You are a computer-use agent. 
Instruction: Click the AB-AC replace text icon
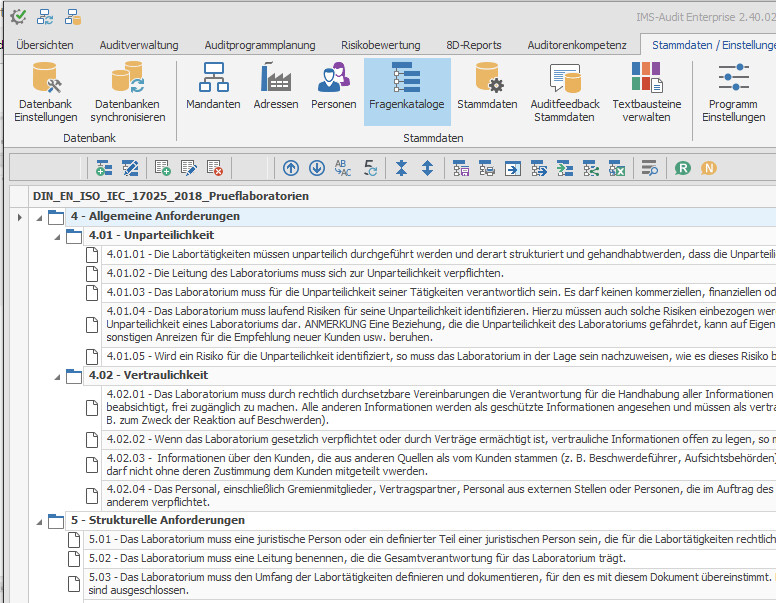(x=343, y=168)
